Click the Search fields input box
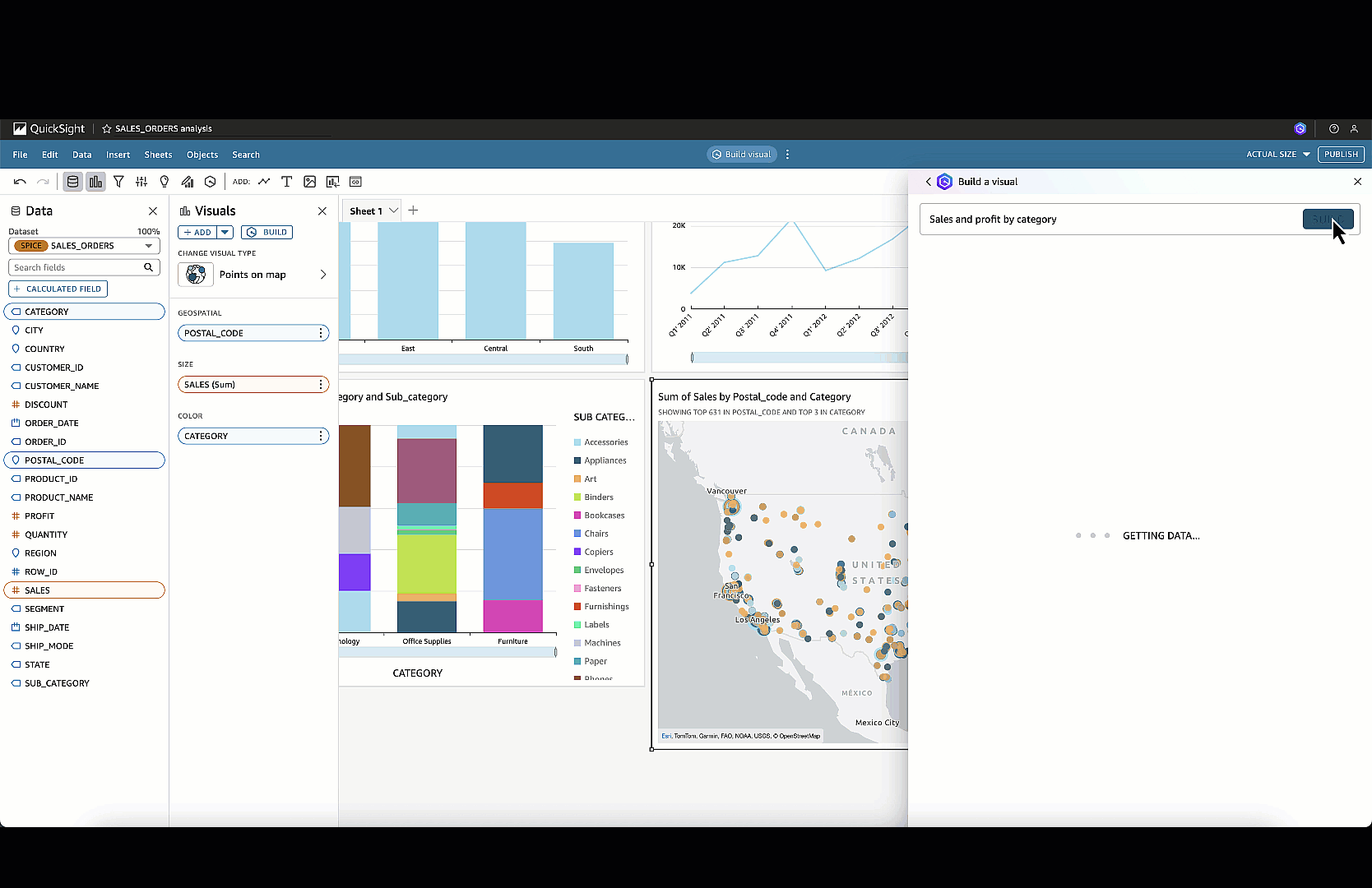The image size is (1372, 888). click(76, 268)
